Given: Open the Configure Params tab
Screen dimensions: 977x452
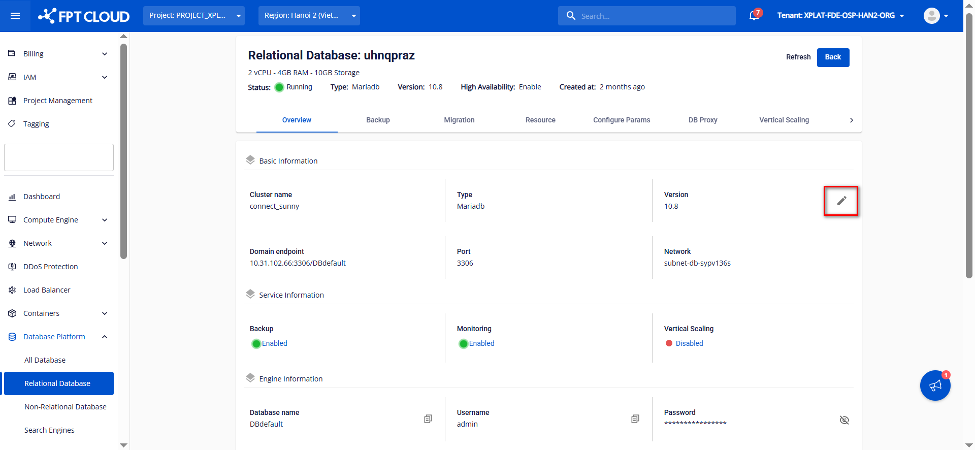Looking at the screenshot, I should pyautogui.click(x=621, y=120).
